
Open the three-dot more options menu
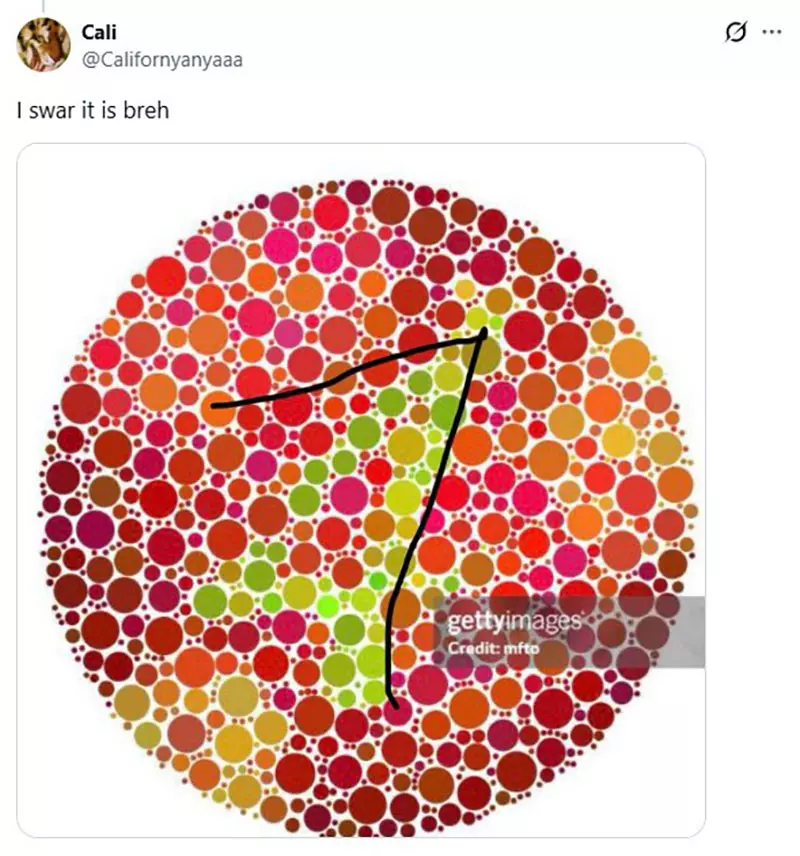[x=771, y=32]
